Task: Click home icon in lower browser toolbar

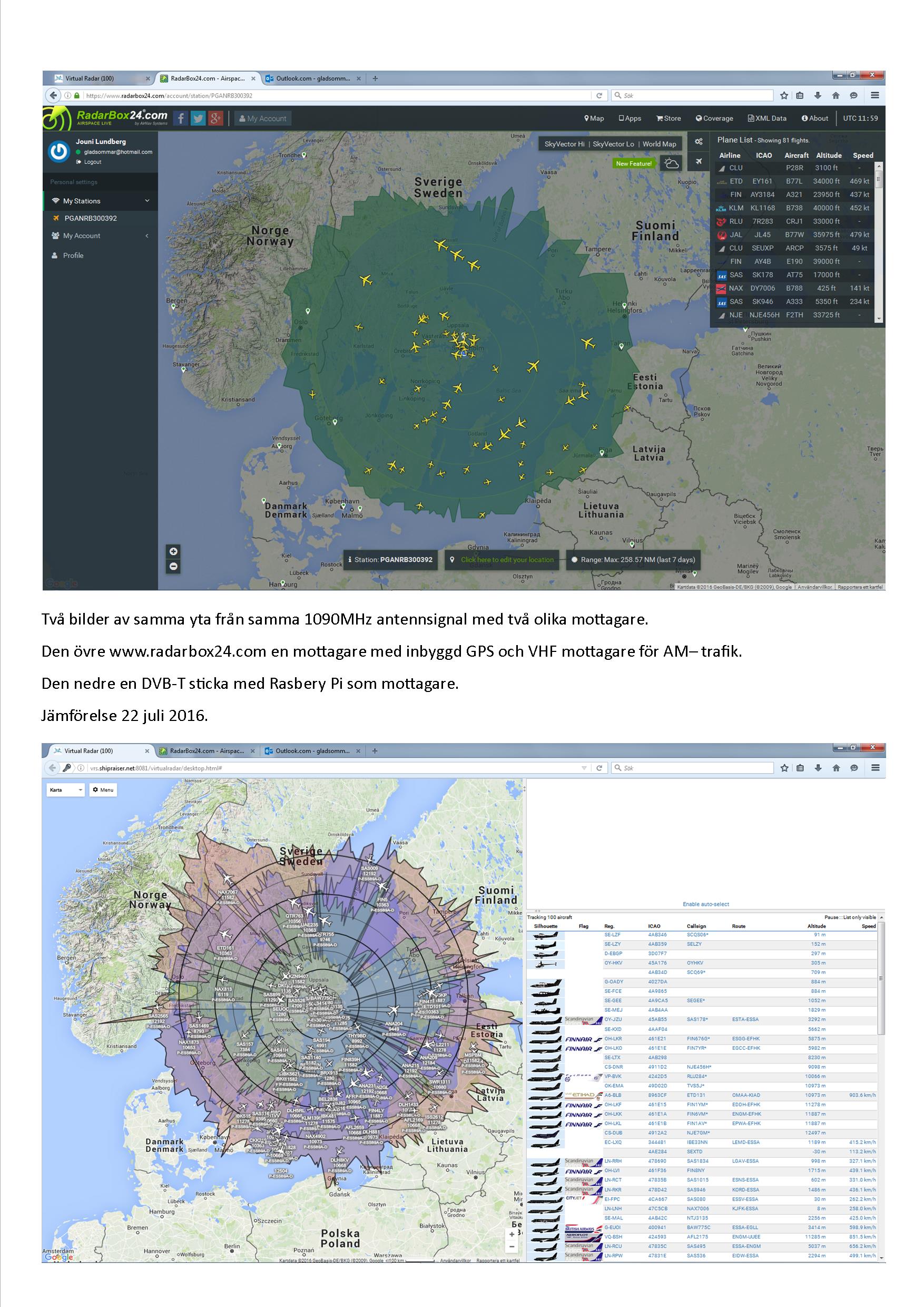Action: [836, 768]
